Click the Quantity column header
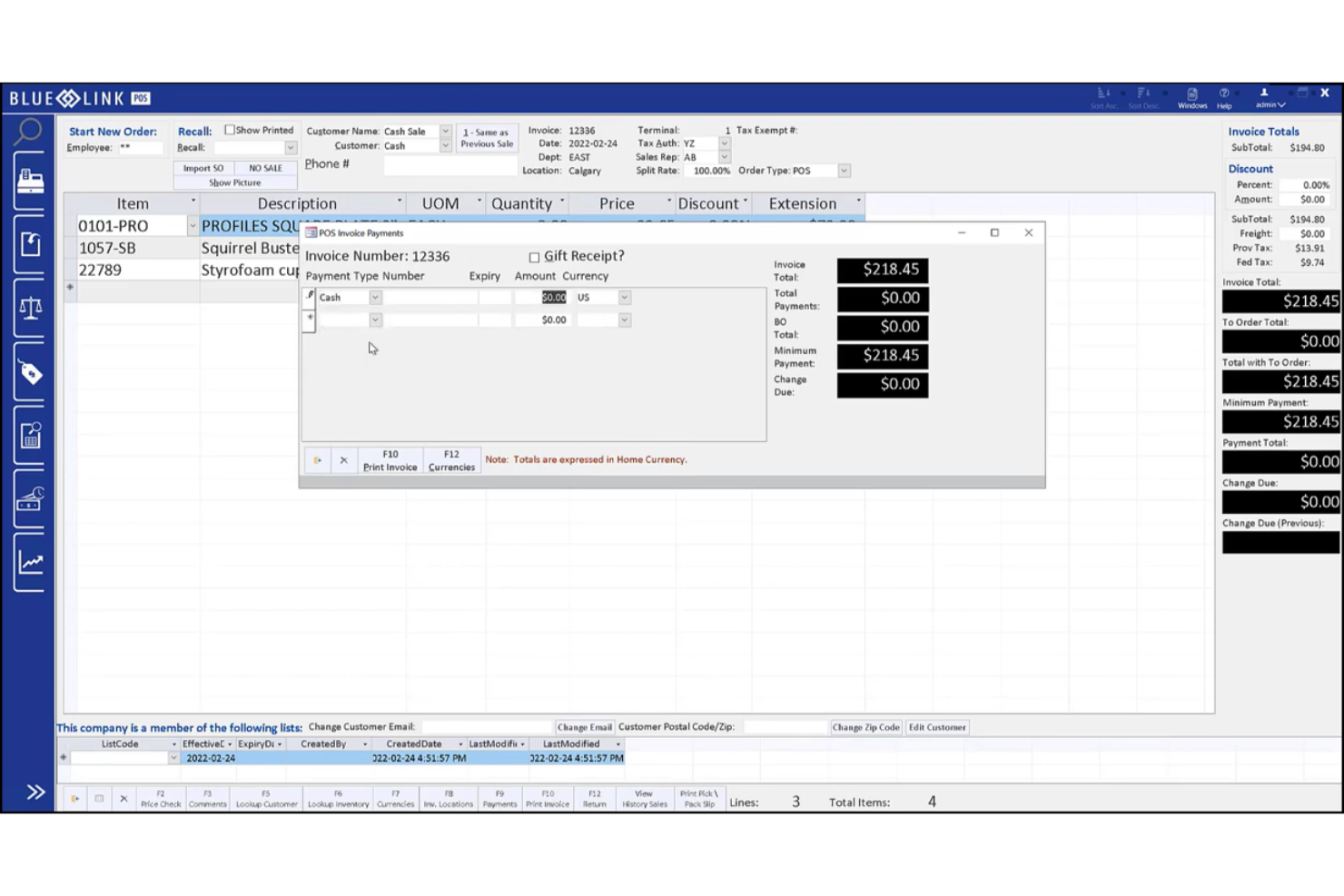Viewport: 1344px width, 896px height. coord(528,204)
